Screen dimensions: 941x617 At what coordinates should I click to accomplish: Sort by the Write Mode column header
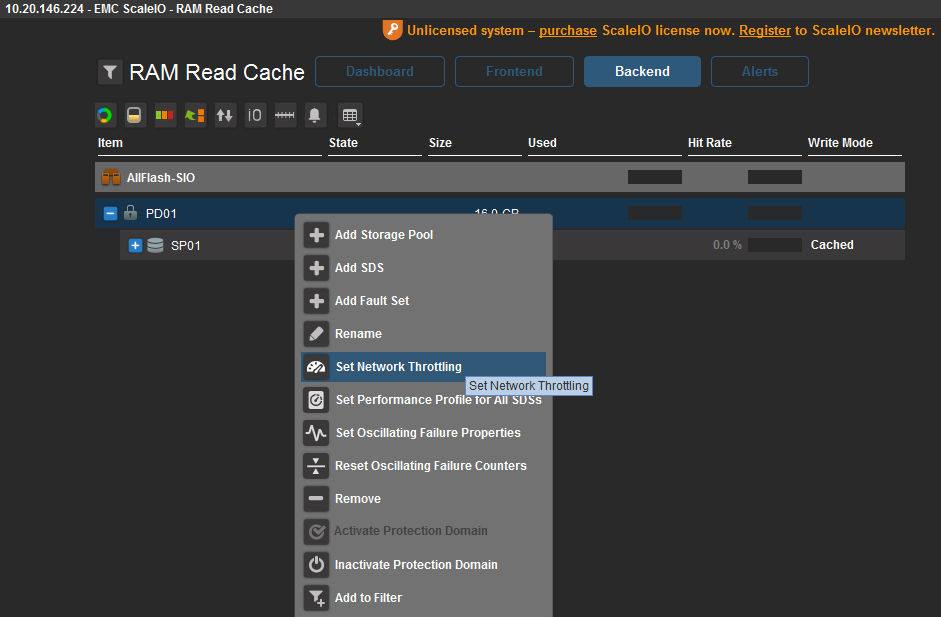click(840, 143)
